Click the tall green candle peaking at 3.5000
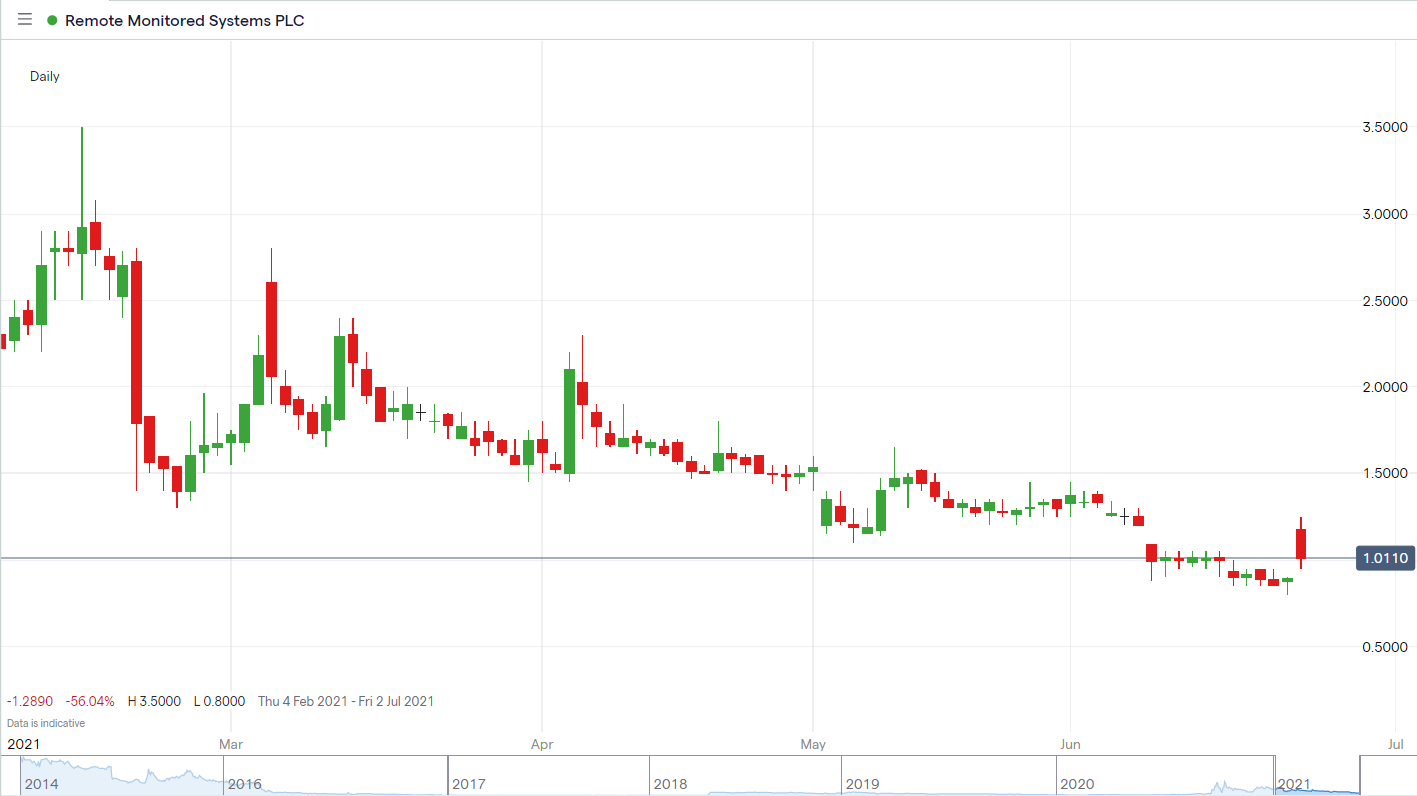Image resolution: width=1417 pixels, height=796 pixels. pyautogui.click(x=82, y=213)
